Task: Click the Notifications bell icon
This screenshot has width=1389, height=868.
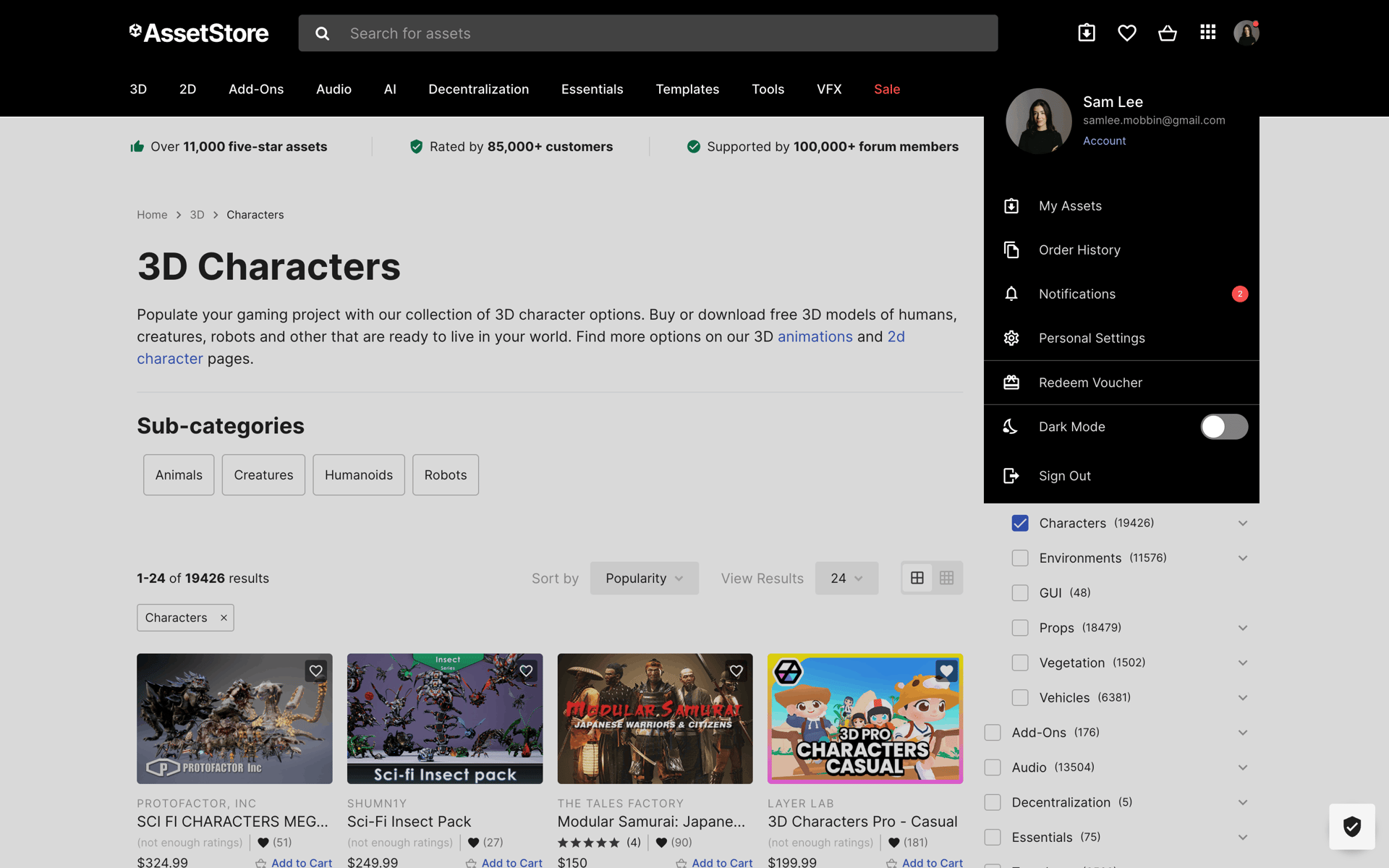Action: click(x=1011, y=294)
